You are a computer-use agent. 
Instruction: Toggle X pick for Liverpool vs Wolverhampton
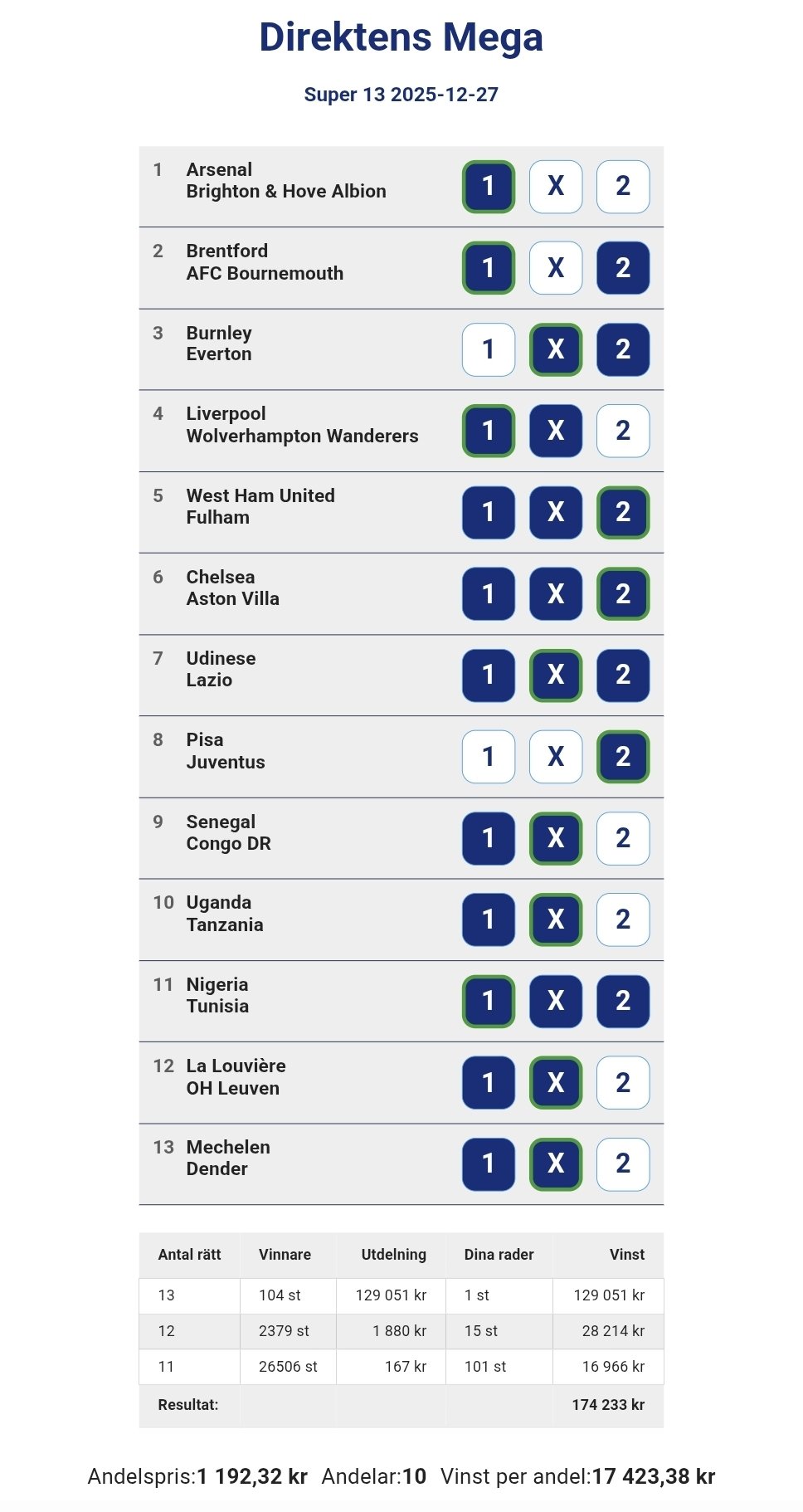556,431
